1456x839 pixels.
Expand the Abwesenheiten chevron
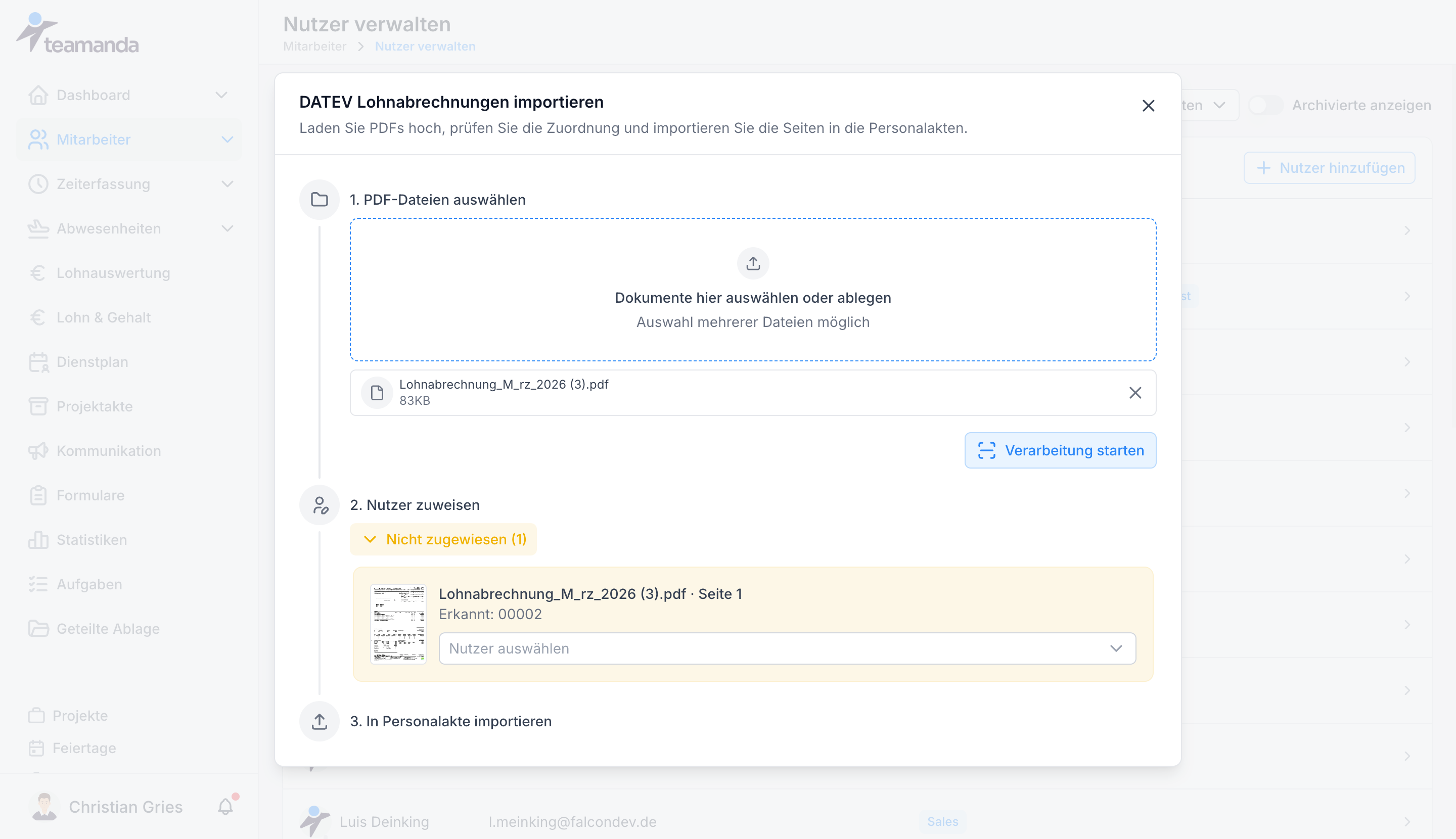coord(227,228)
